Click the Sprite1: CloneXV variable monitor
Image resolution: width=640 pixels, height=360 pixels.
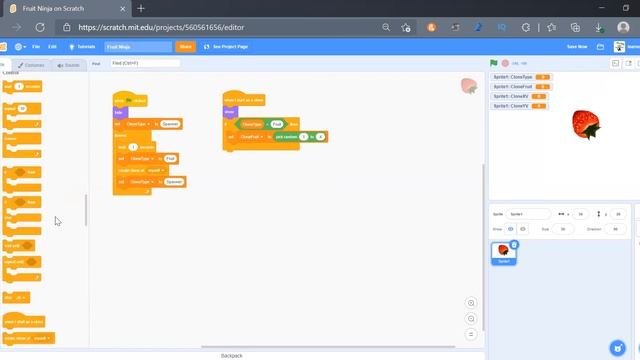point(519,96)
